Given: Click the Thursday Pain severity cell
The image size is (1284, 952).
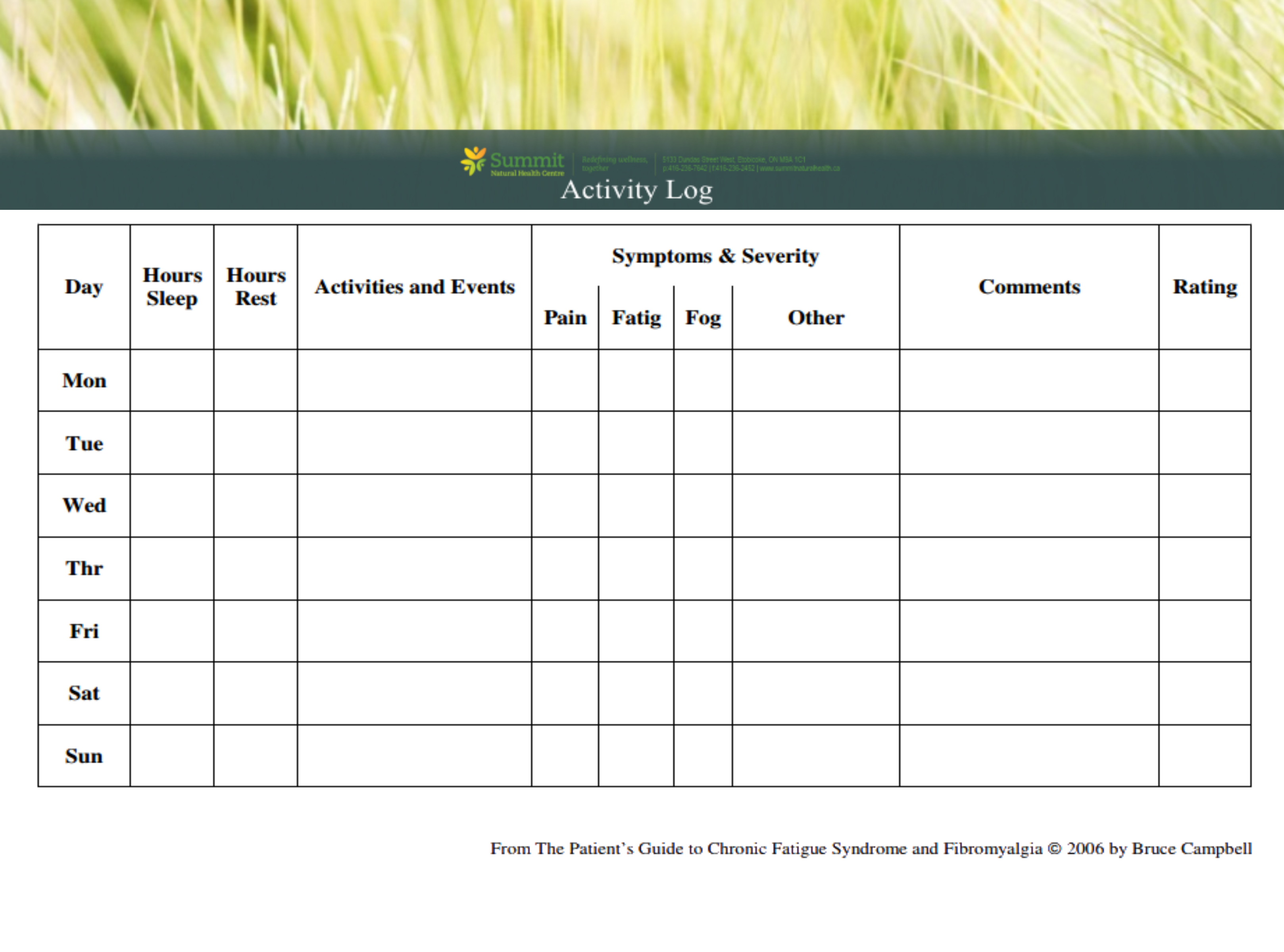Looking at the screenshot, I should [x=565, y=568].
